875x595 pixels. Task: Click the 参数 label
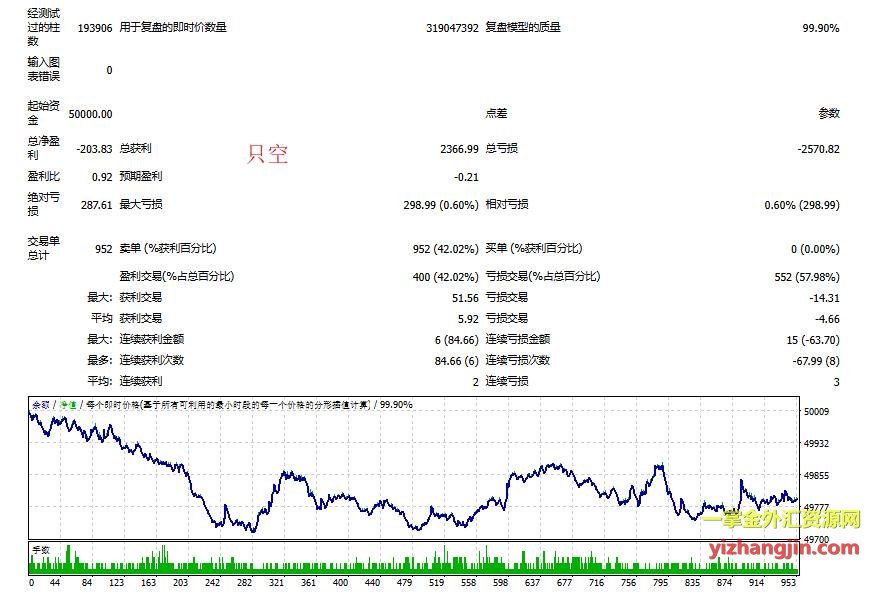click(x=828, y=114)
